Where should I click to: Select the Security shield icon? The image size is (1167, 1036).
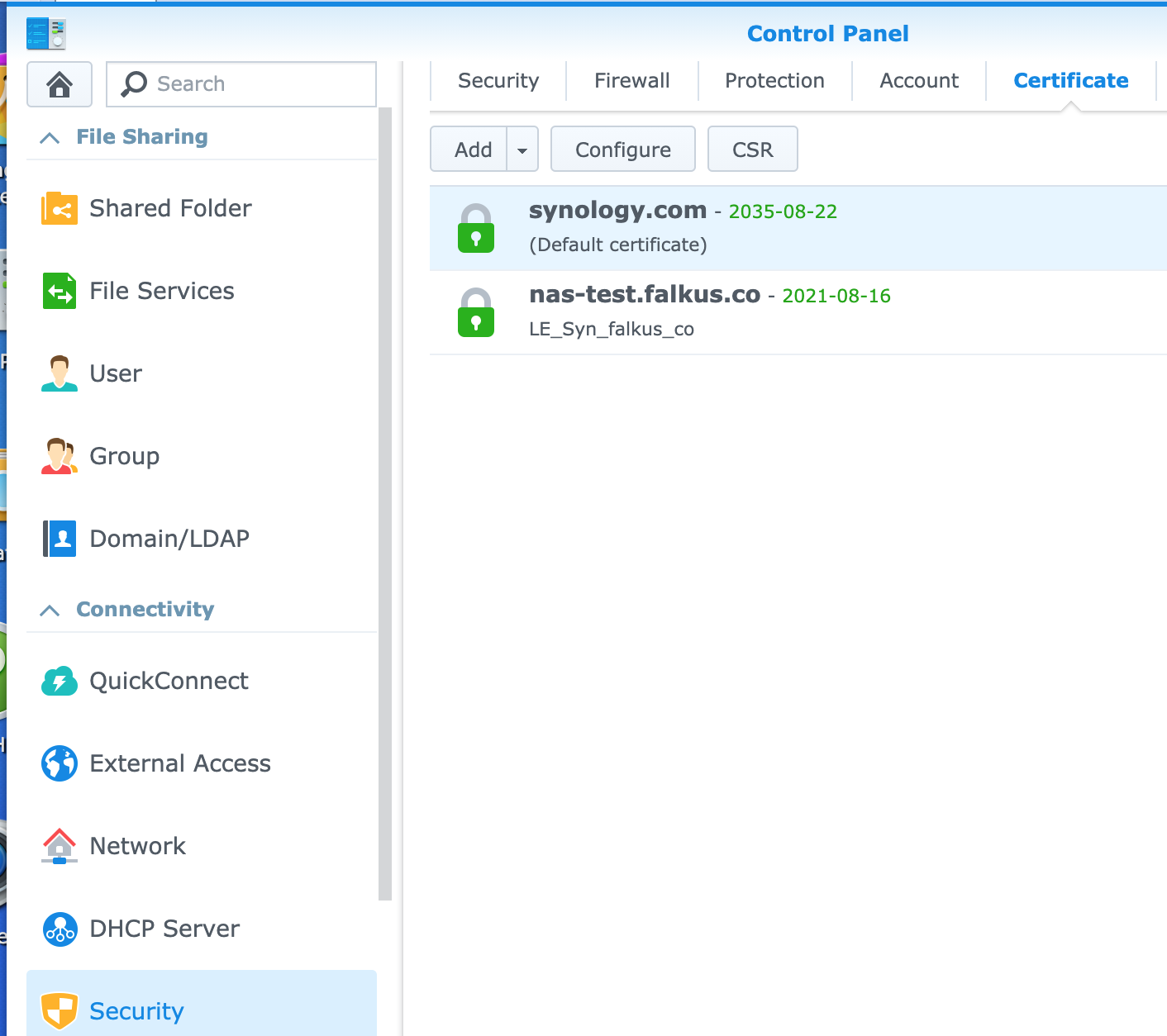coord(59,1010)
